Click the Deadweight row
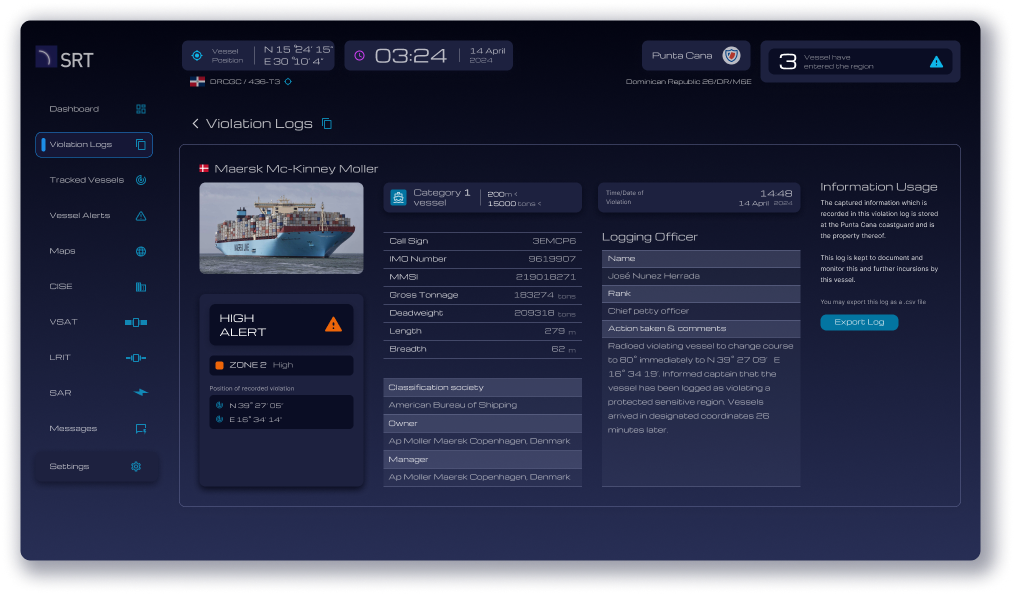The height and width of the screenshot is (595, 1015). (482, 313)
